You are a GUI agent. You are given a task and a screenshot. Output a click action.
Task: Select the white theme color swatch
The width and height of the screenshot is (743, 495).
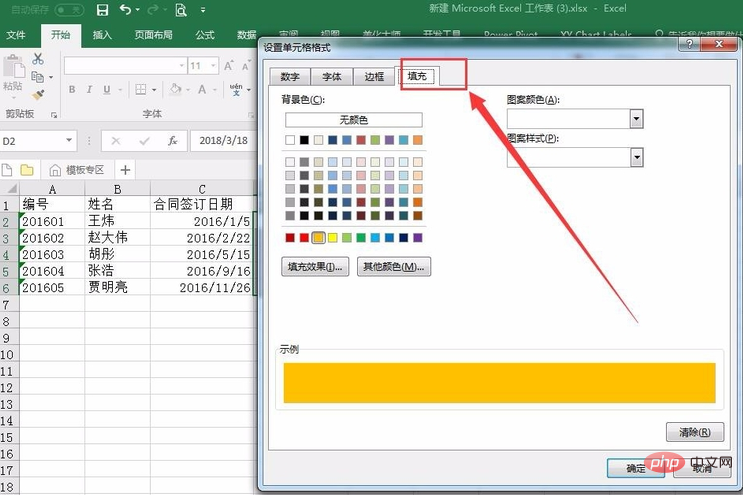(x=290, y=140)
